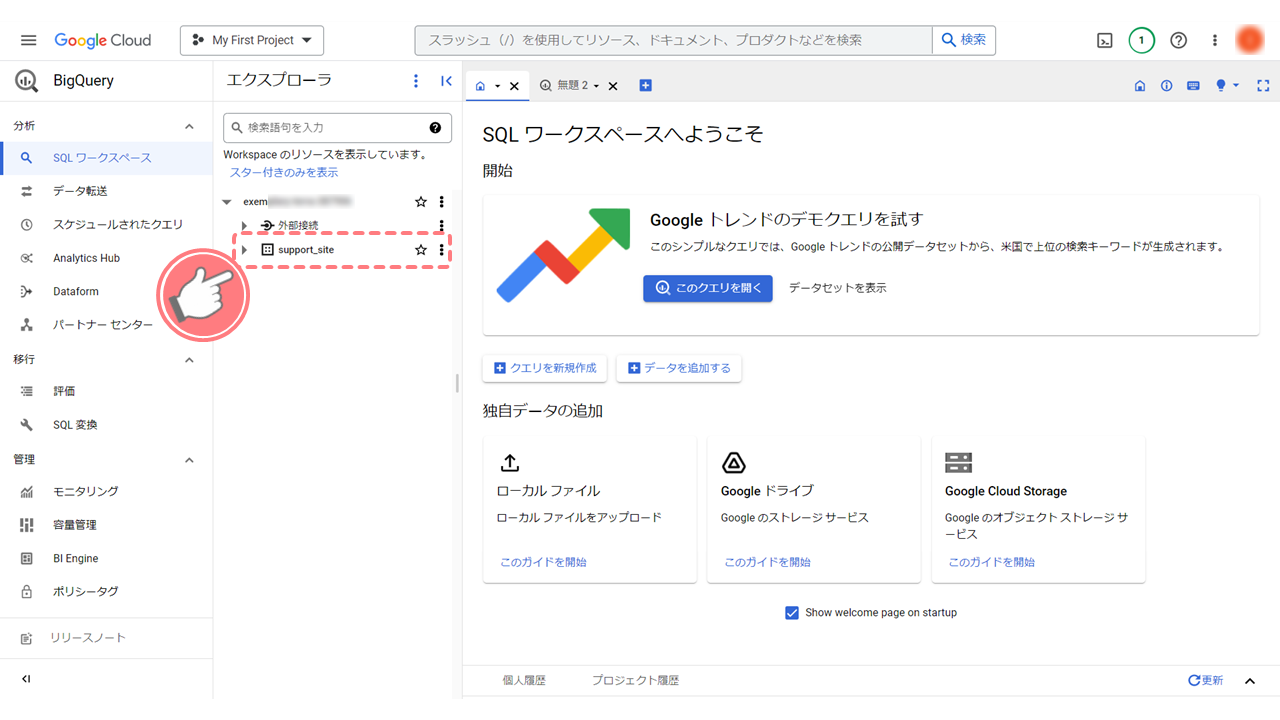Collapse the project tree node

tap(227, 202)
